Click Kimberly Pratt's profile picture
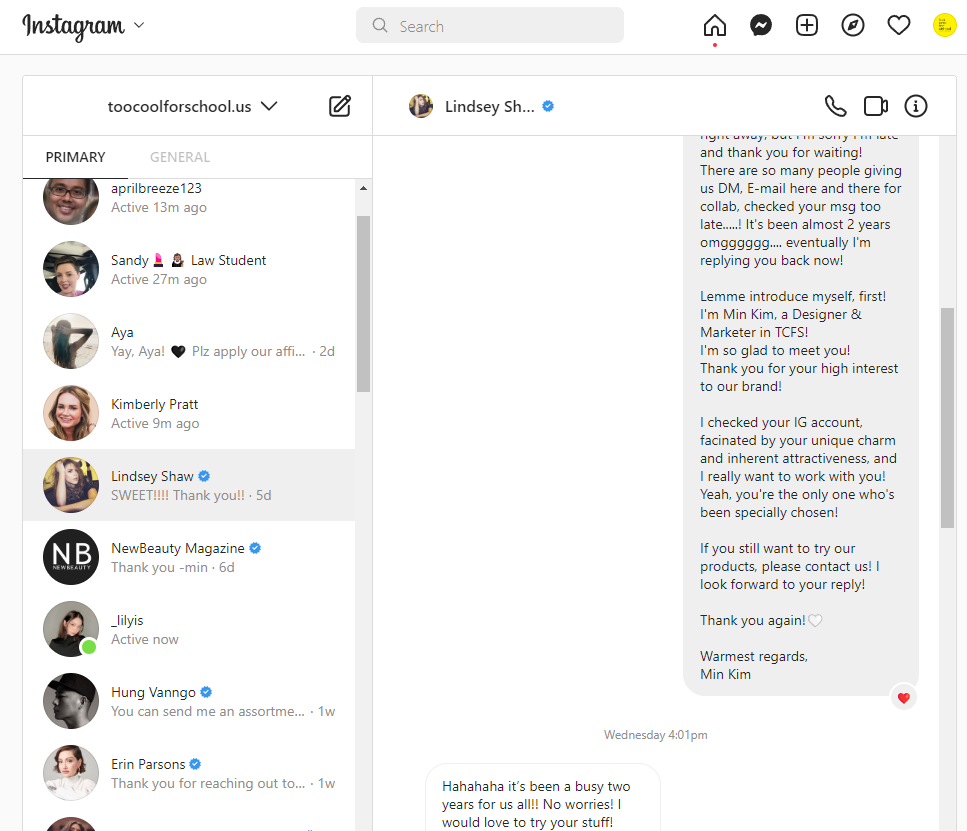 (x=71, y=413)
